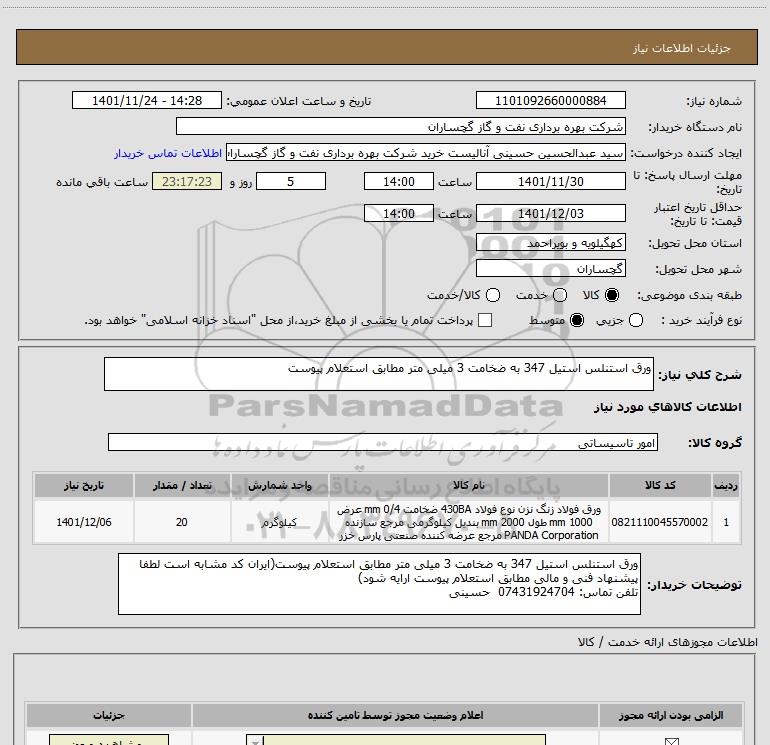Click the request creator field
Screen dimensions: 770x745
(426, 153)
